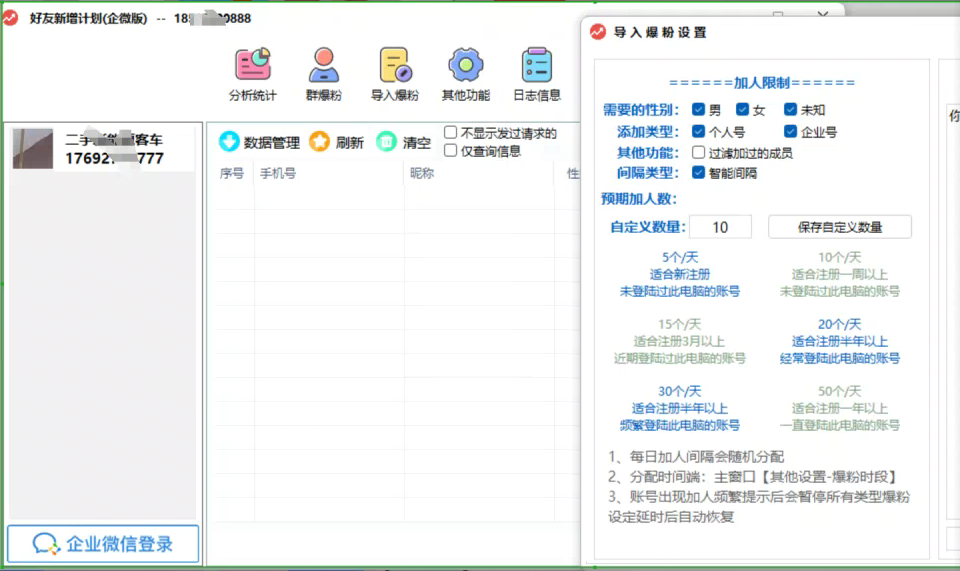Screen dimensions: 960x571
Task: Click the 数据管理 data management icon
Action: (x=229, y=141)
